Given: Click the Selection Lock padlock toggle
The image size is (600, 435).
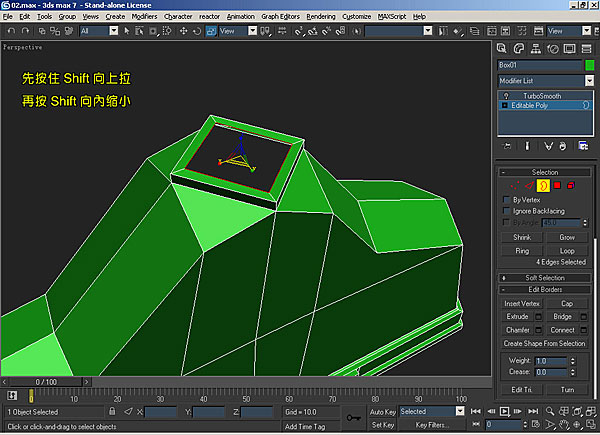Looking at the screenshot, I should click(112, 411).
